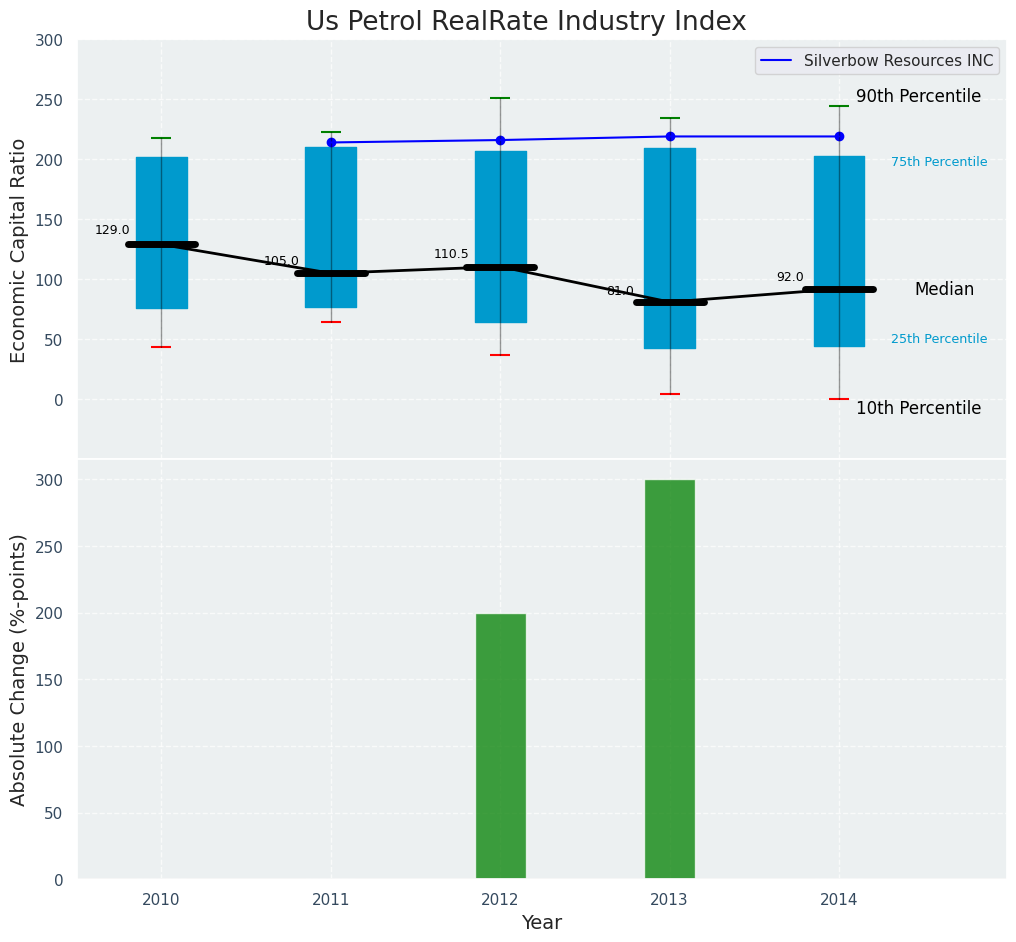Image resolution: width=1016 pixels, height=942 pixels.
Task: Click the red 10th percentile cap for 2010
Action: click(x=161, y=347)
